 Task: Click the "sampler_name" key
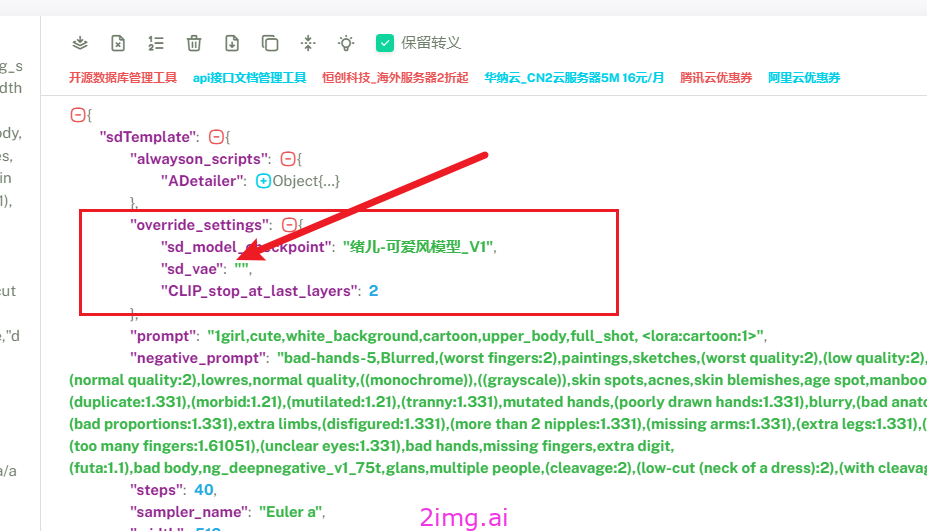189,512
